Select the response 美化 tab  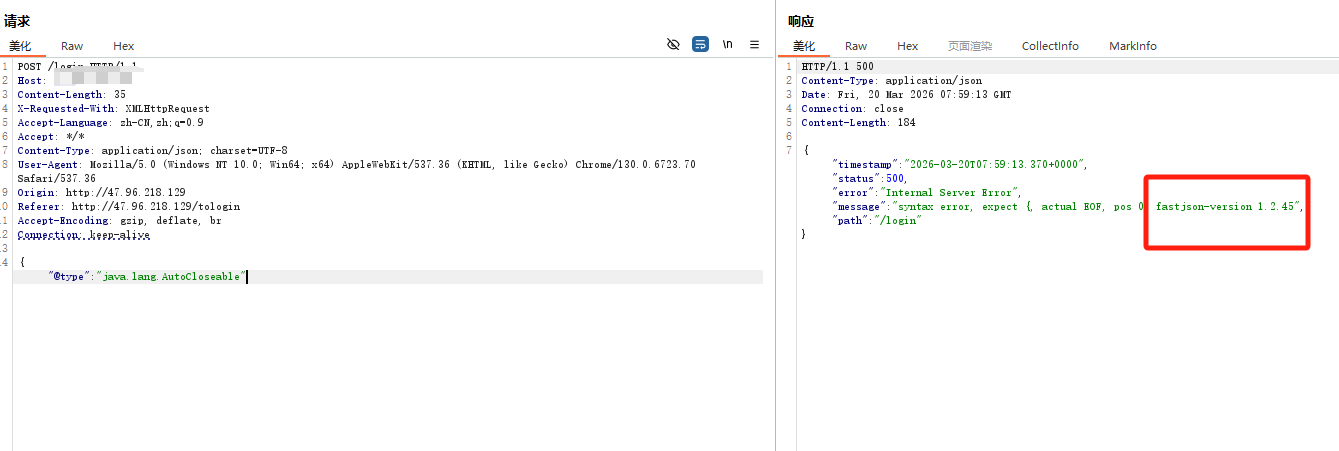[804, 46]
